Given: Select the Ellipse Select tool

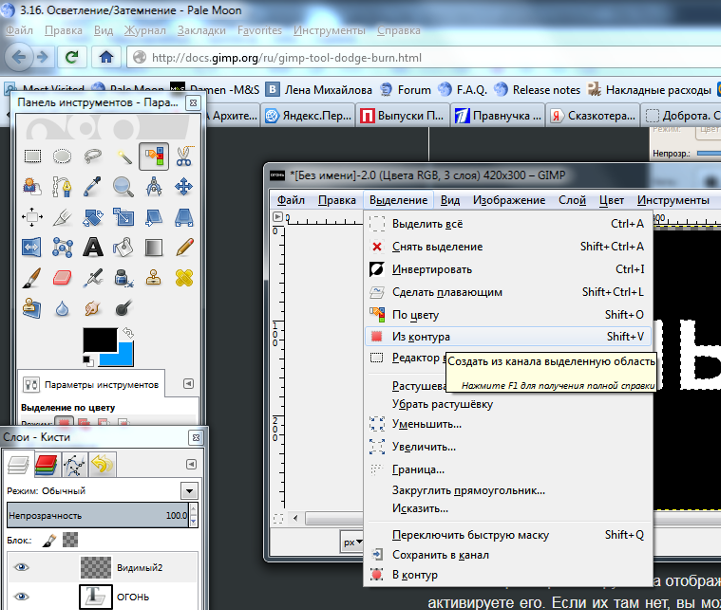Looking at the screenshot, I should pos(62,156).
